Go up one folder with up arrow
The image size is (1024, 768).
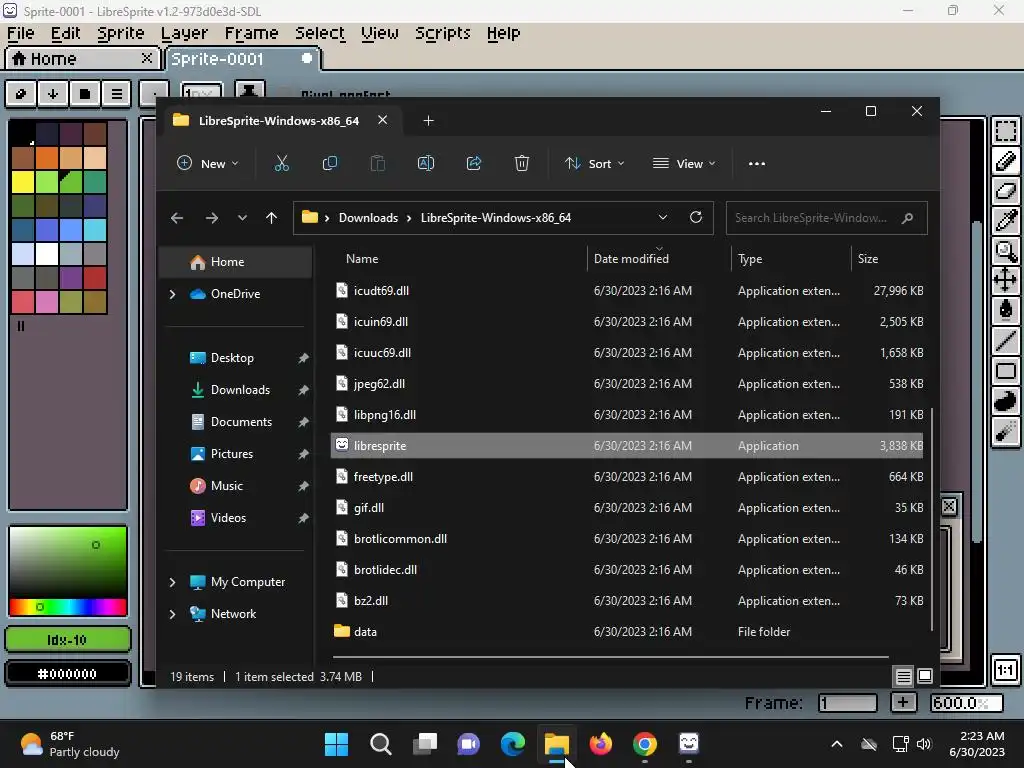point(272,217)
